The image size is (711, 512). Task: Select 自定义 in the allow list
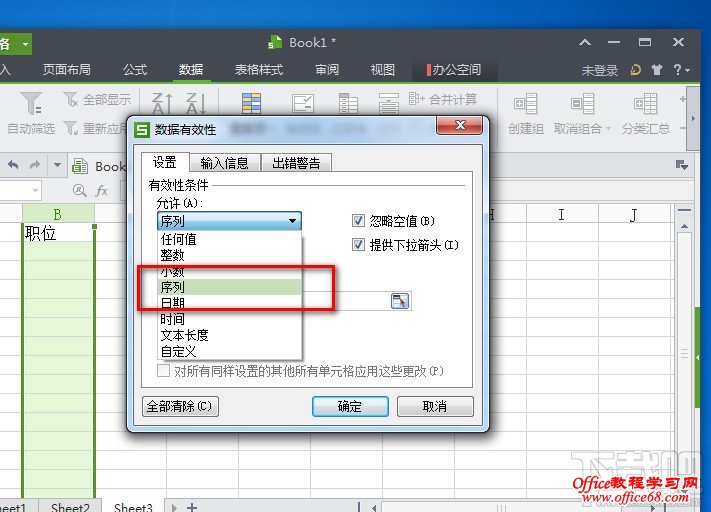(x=229, y=351)
